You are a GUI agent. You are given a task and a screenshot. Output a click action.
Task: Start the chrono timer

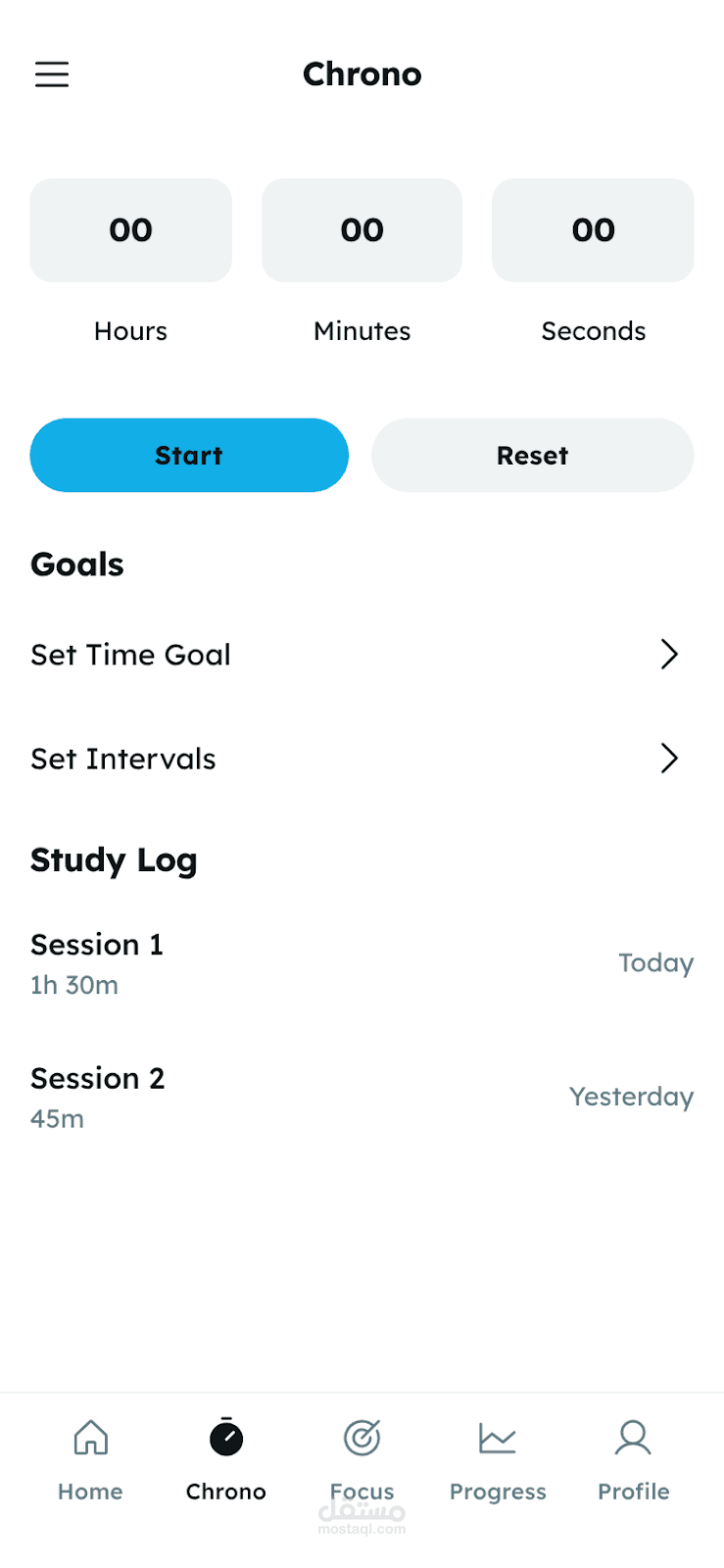pyautogui.click(x=189, y=455)
